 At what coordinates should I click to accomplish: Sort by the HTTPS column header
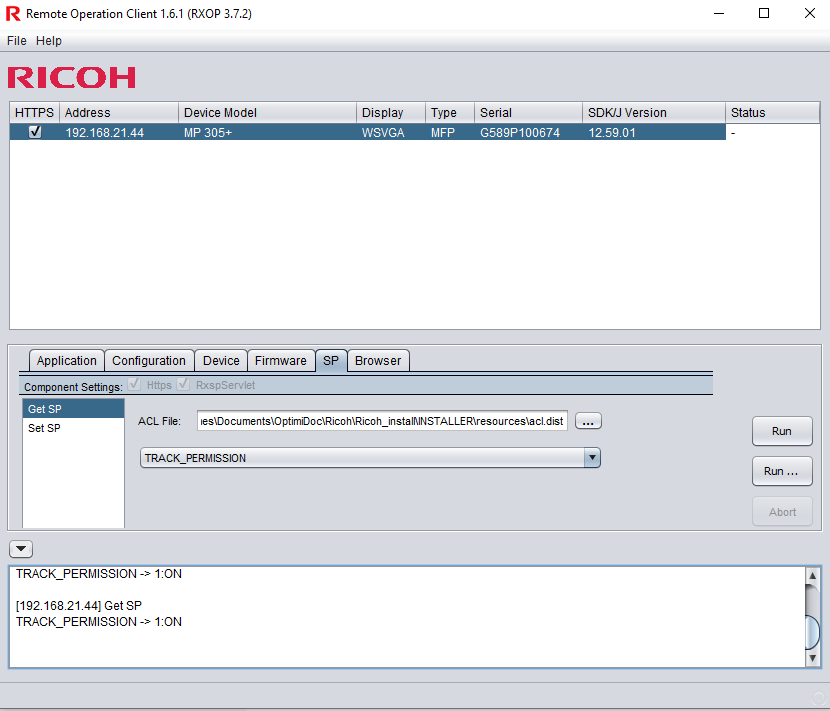[34, 113]
